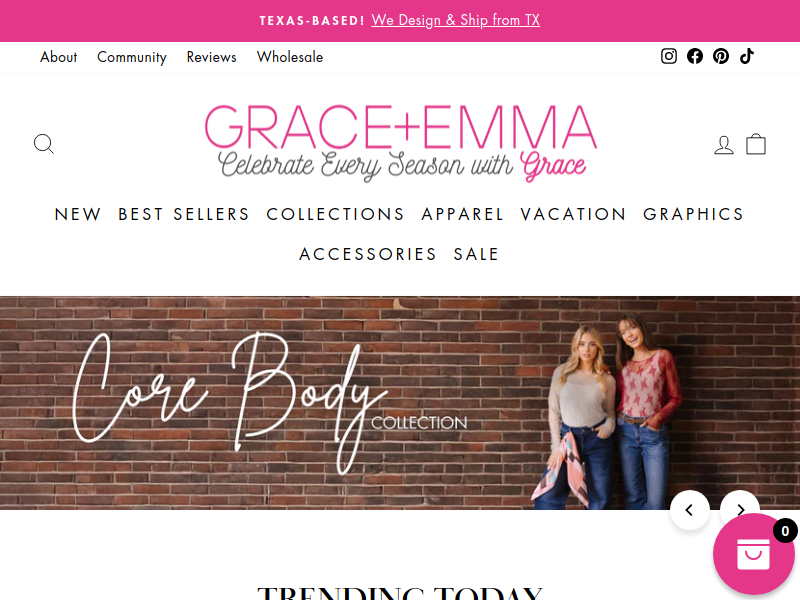
Task: Open the shopping bag cart icon
Action: [756, 144]
